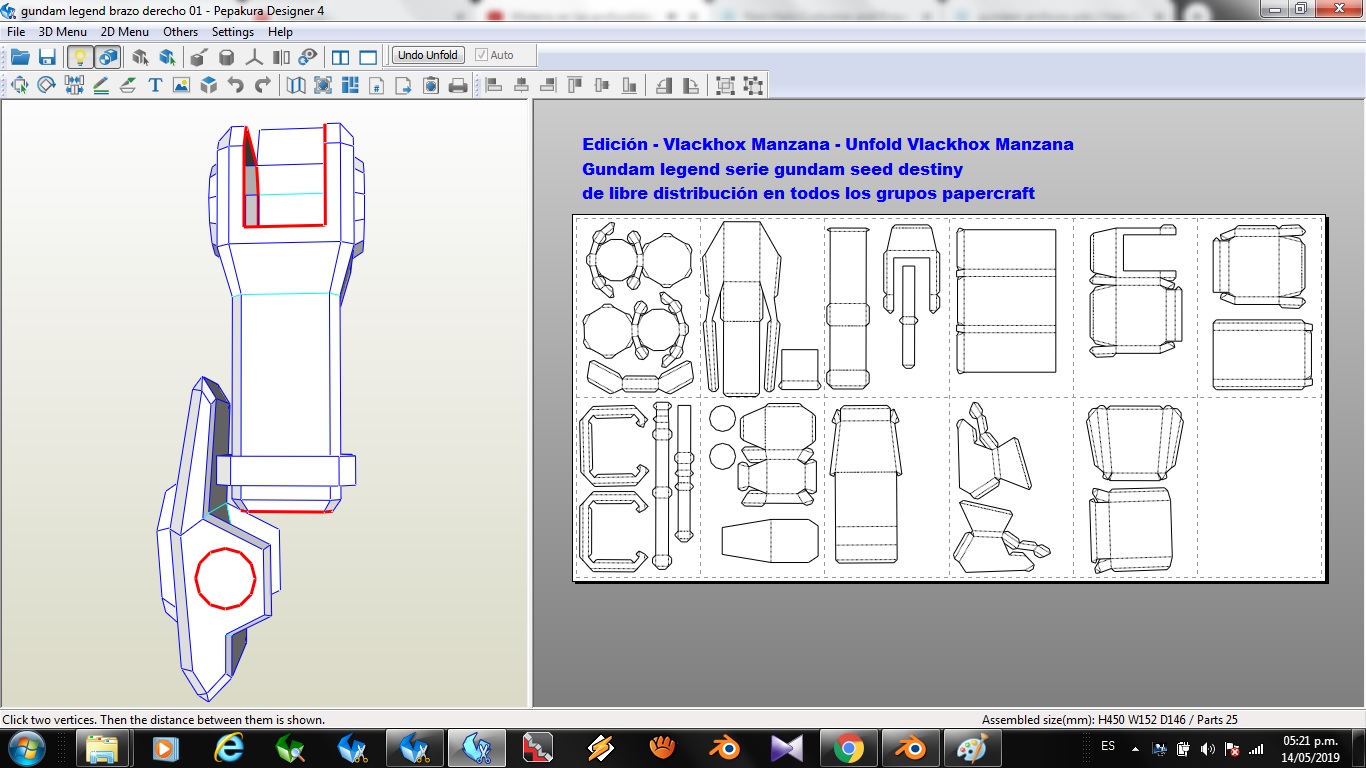The width and height of the screenshot is (1366, 768).
Task: Switch to single-pane window layout
Action: (368, 56)
